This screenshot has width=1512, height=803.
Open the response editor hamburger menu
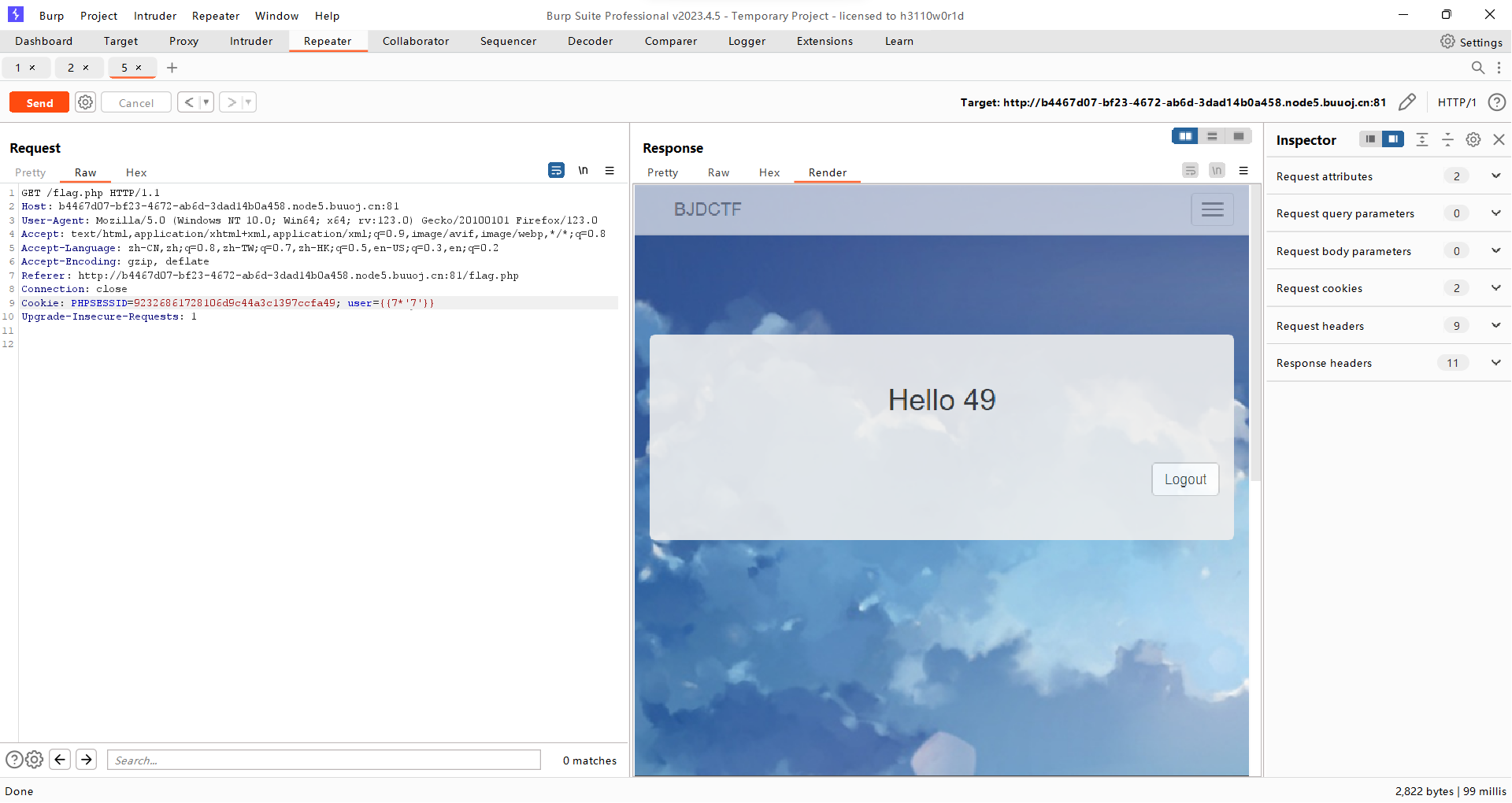(x=1243, y=170)
